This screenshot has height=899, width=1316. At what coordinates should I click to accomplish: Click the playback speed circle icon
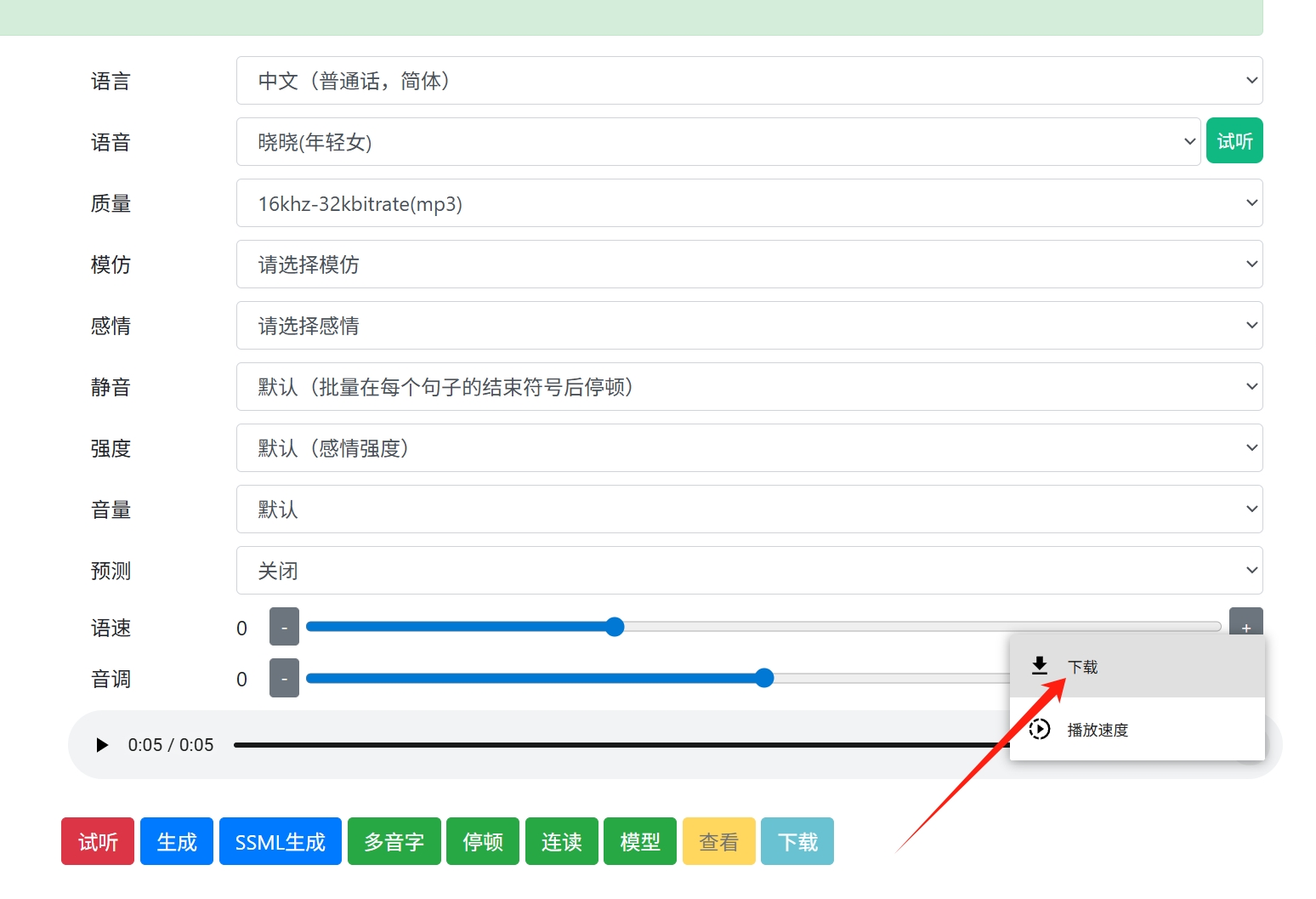1040,729
